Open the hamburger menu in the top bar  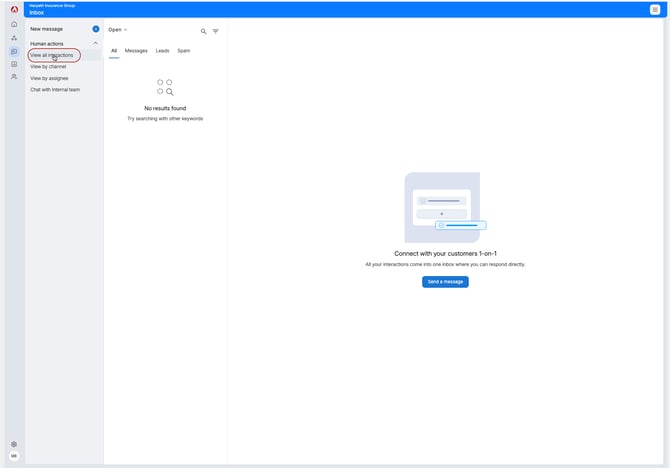pyautogui.click(x=655, y=9)
